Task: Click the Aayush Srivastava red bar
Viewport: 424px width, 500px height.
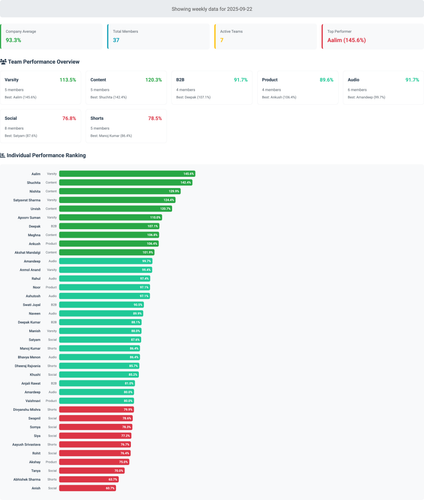Action: coord(95,444)
